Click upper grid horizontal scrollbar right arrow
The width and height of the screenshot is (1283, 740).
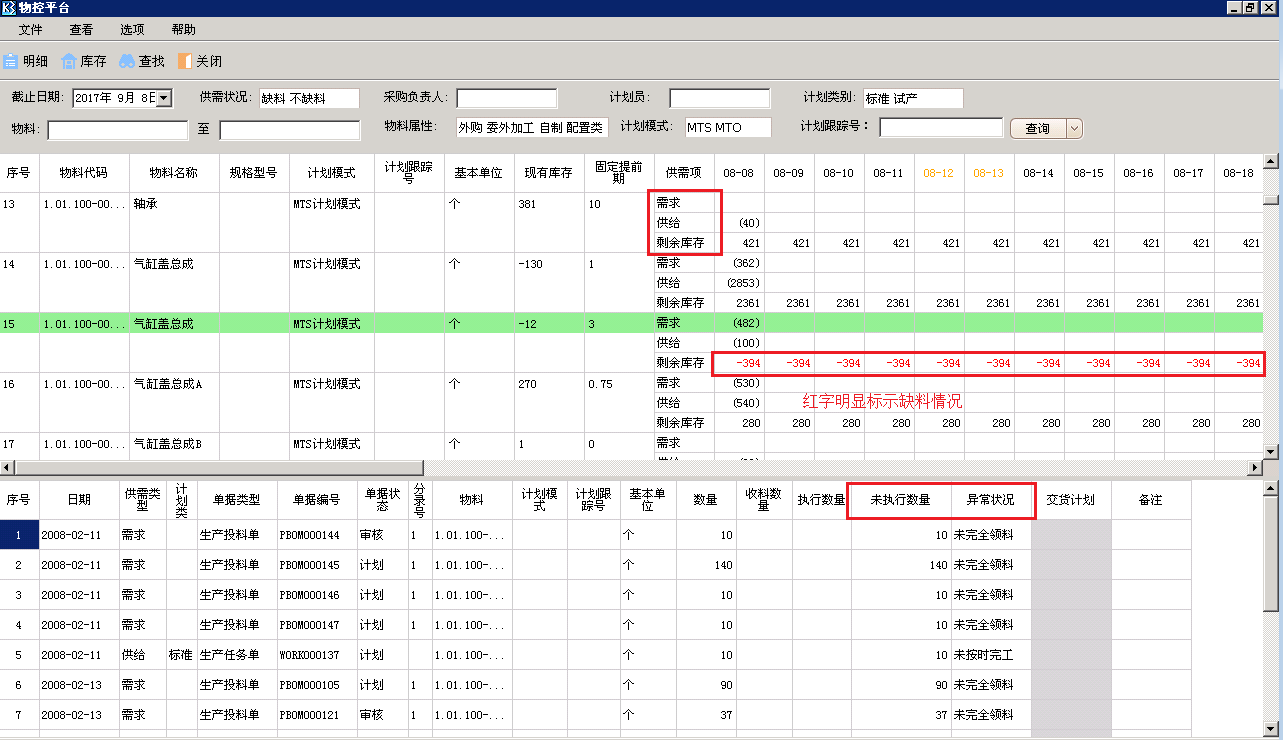pos(1254,467)
